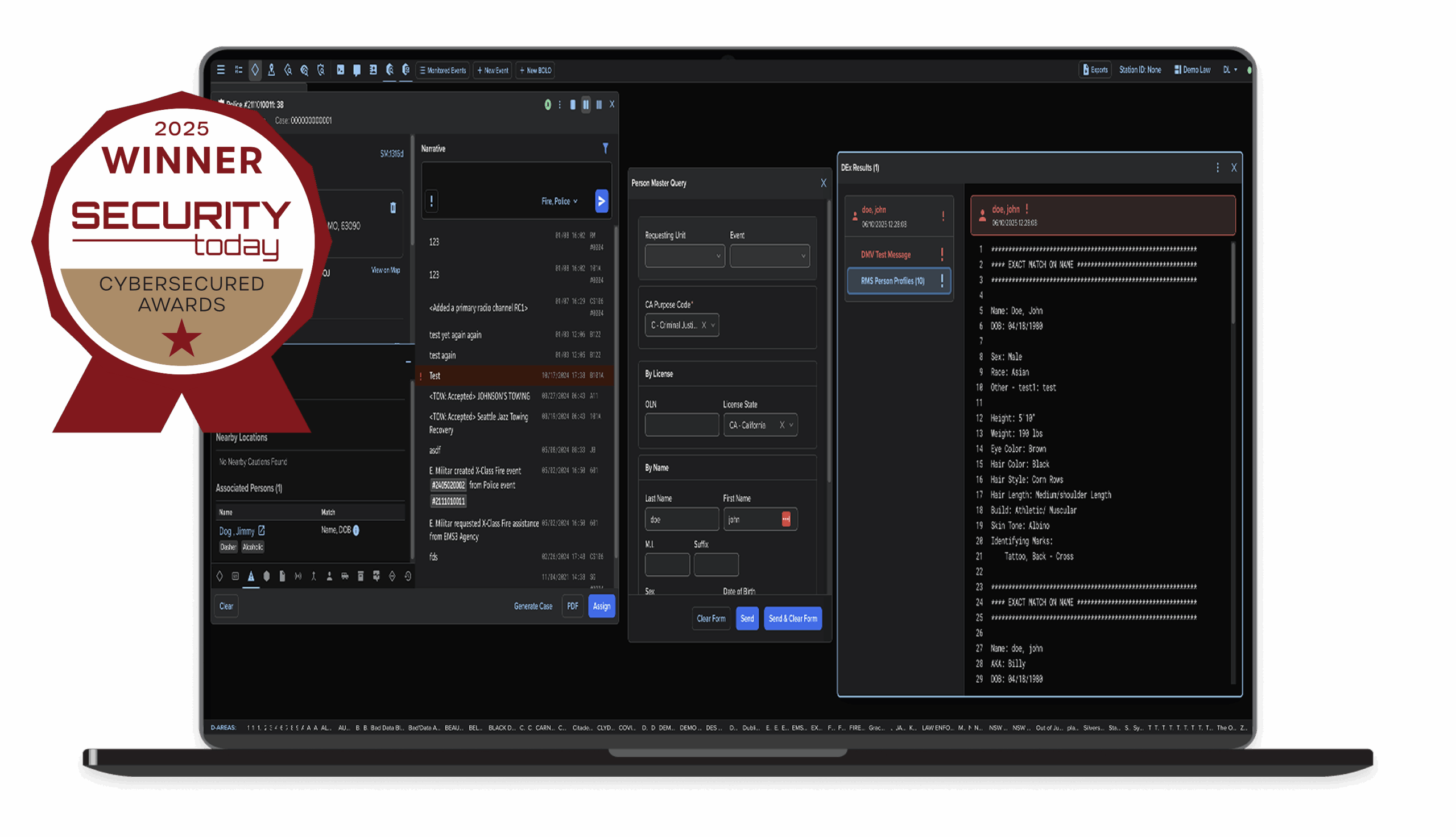
Task: Switch event panel to two-column layout
Action: click(x=585, y=105)
